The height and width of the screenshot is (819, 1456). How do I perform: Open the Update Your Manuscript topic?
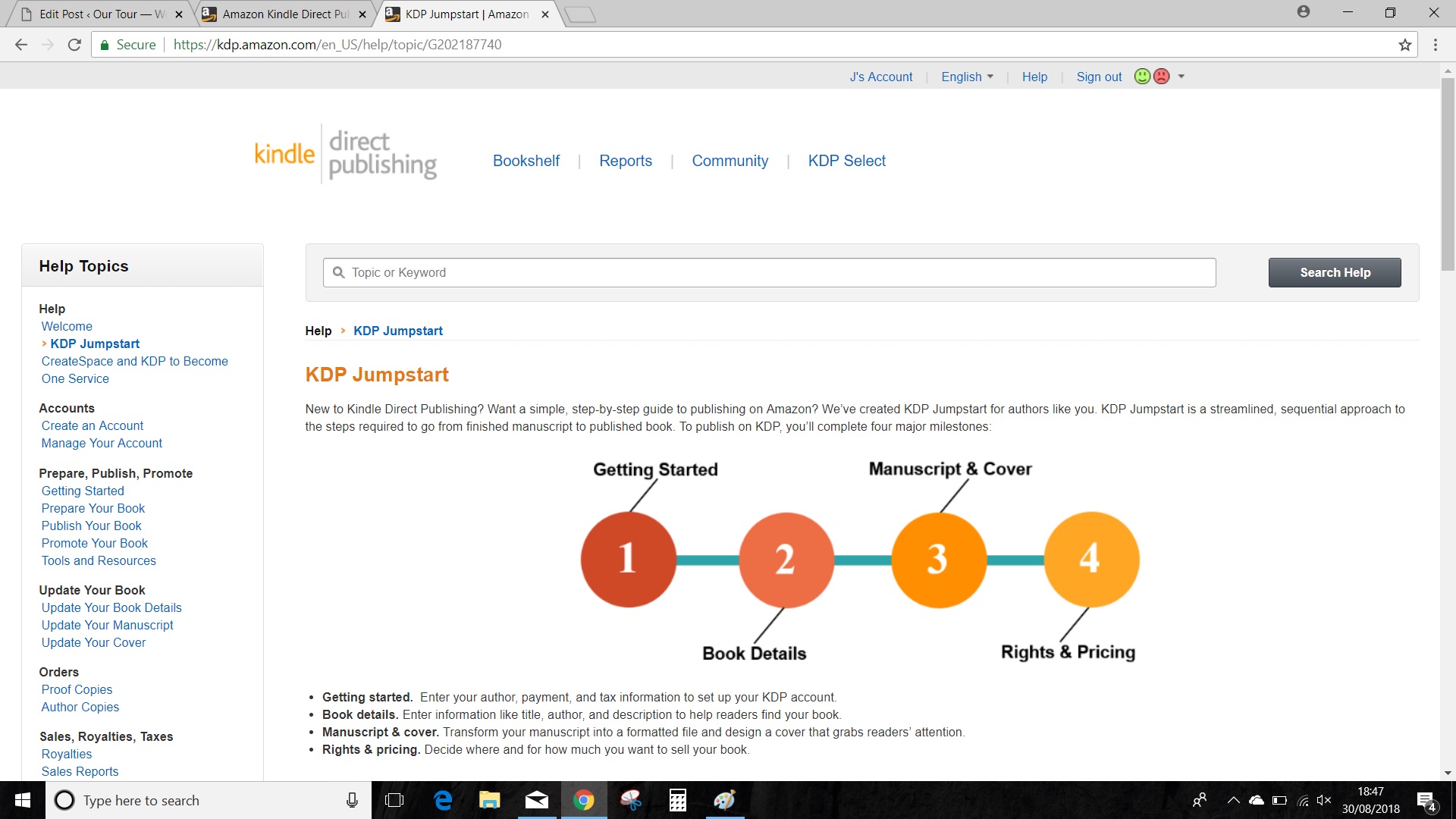click(x=107, y=625)
